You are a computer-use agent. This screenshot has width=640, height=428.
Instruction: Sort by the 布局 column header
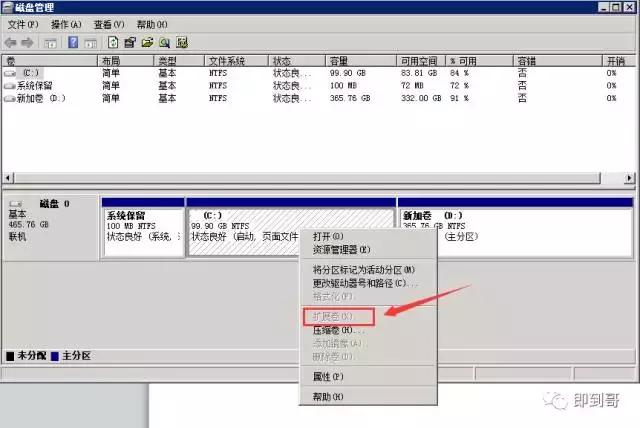coord(126,61)
